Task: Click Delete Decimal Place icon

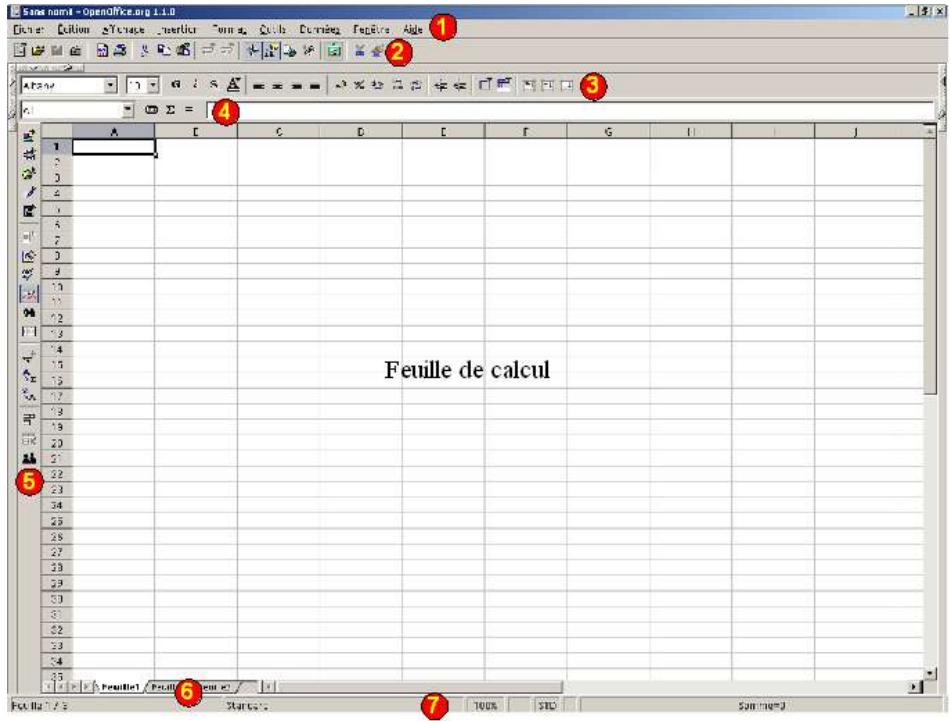Action: (x=415, y=86)
